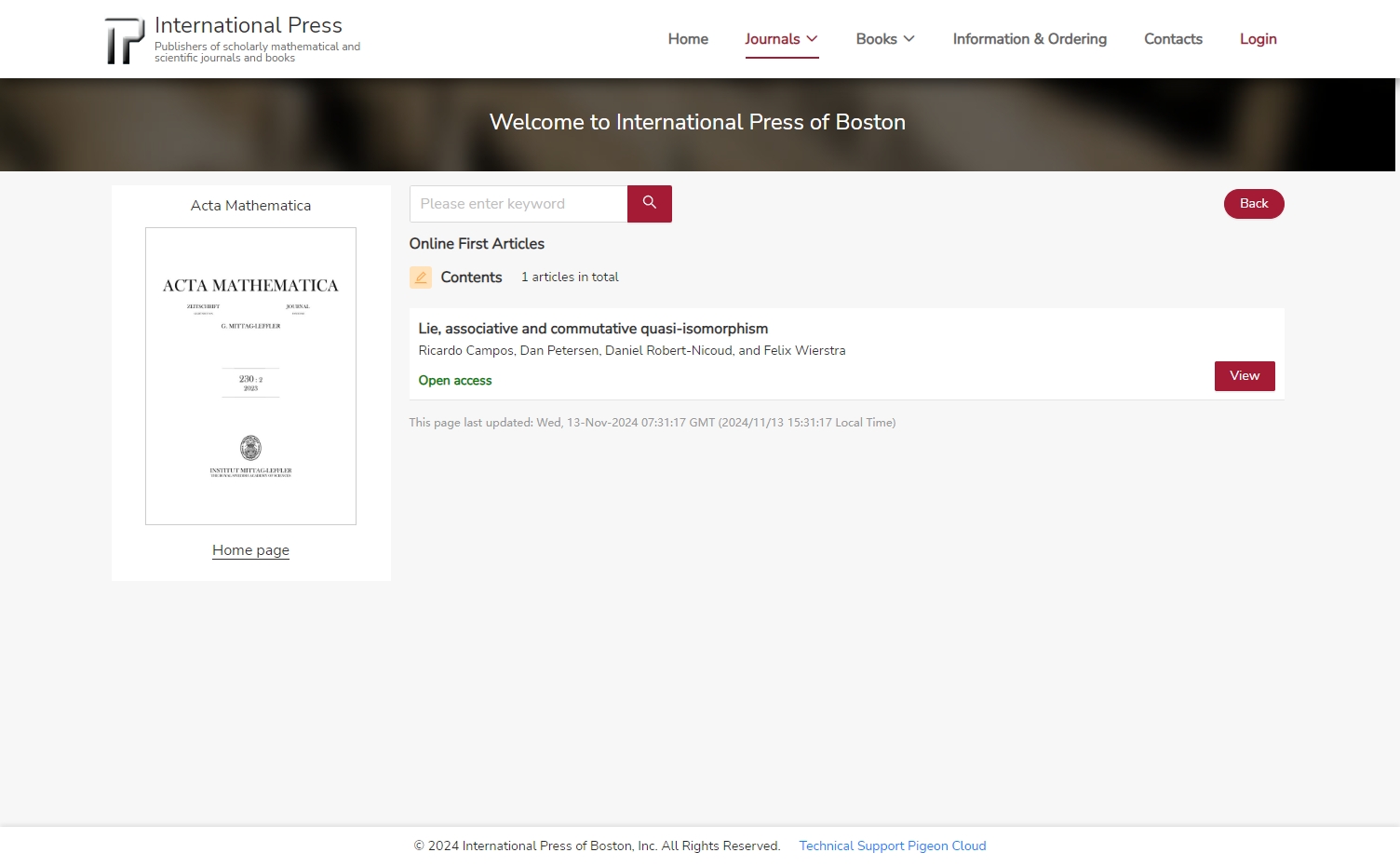This screenshot has width=1400, height=866.
Task: Open the Home menu item
Action: point(688,39)
